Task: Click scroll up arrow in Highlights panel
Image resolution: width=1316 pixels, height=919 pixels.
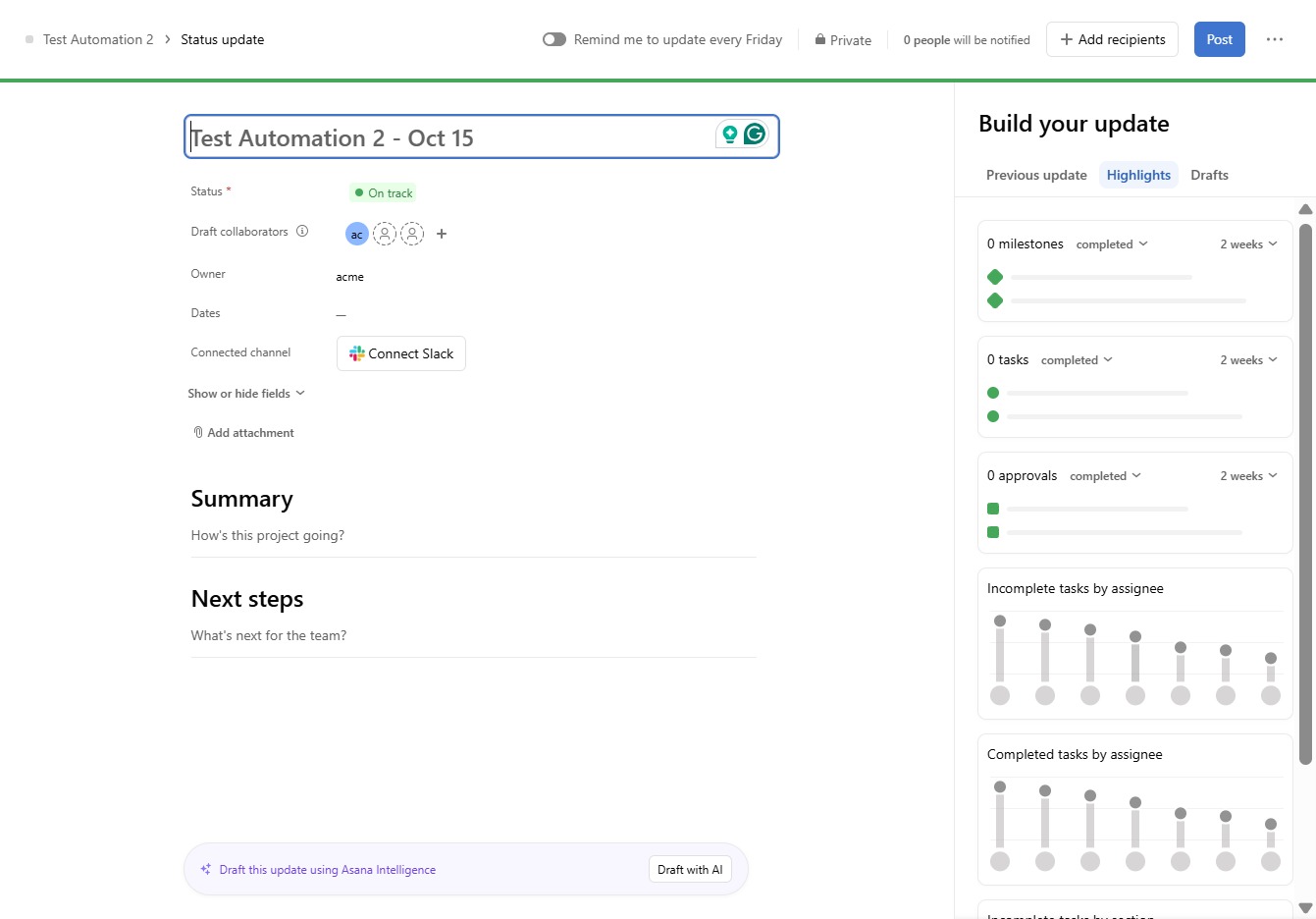Action: pyautogui.click(x=1305, y=209)
